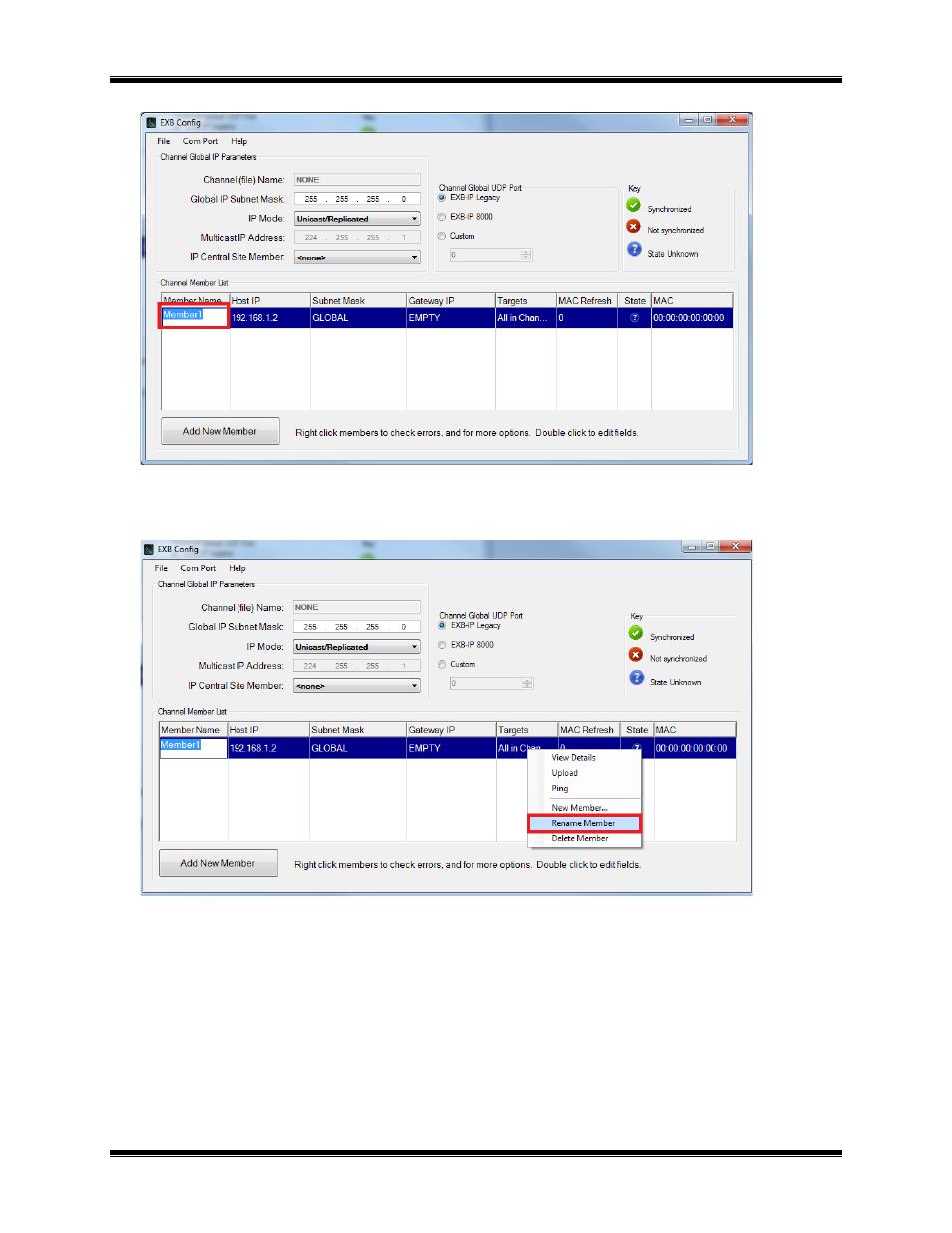
Task: Select Custom port radio in lower window
Action: pyautogui.click(x=442, y=665)
